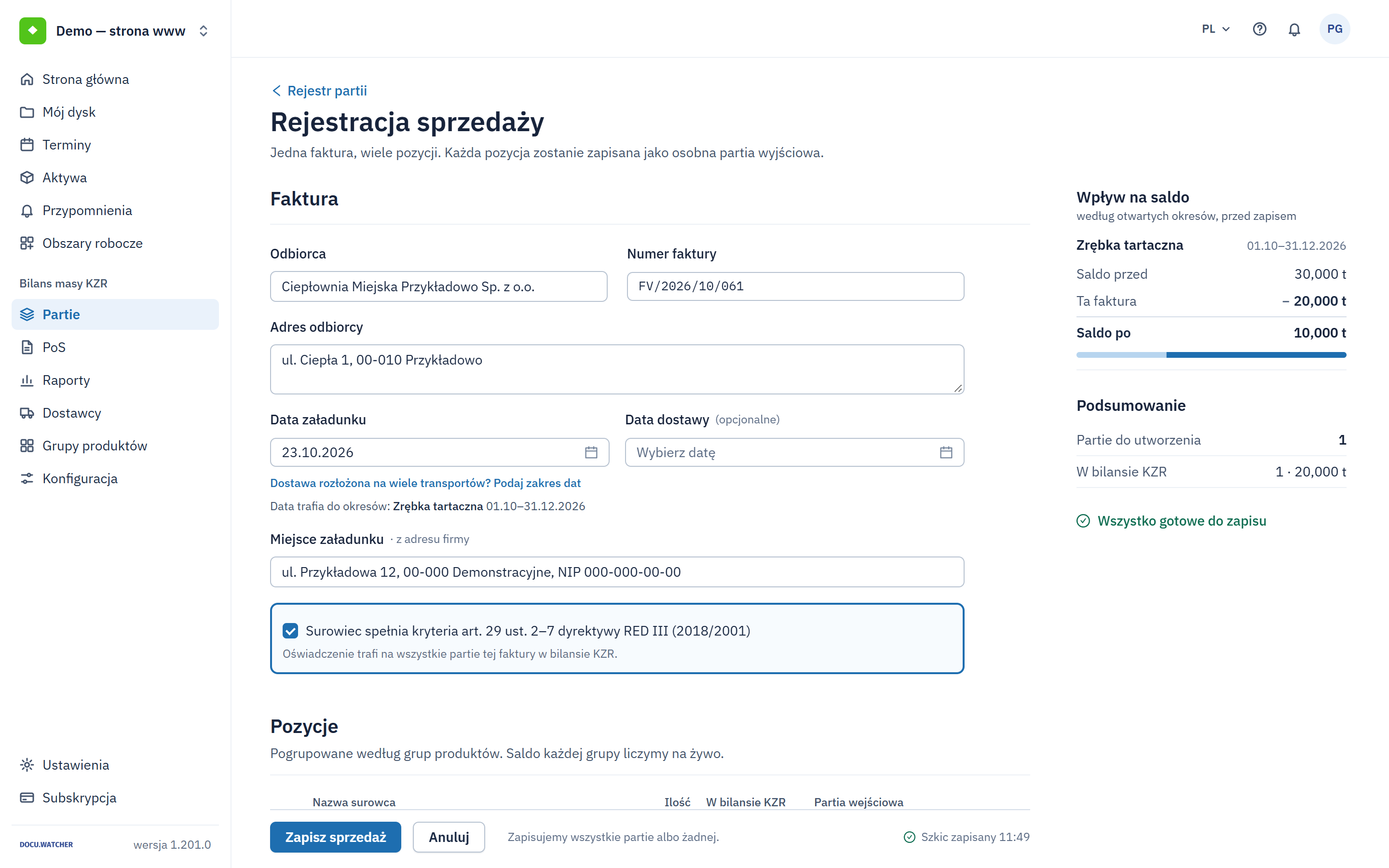This screenshot has height=868, width=1389.
Task: Go back via Rejestr partii link
Action: point(319,91)
